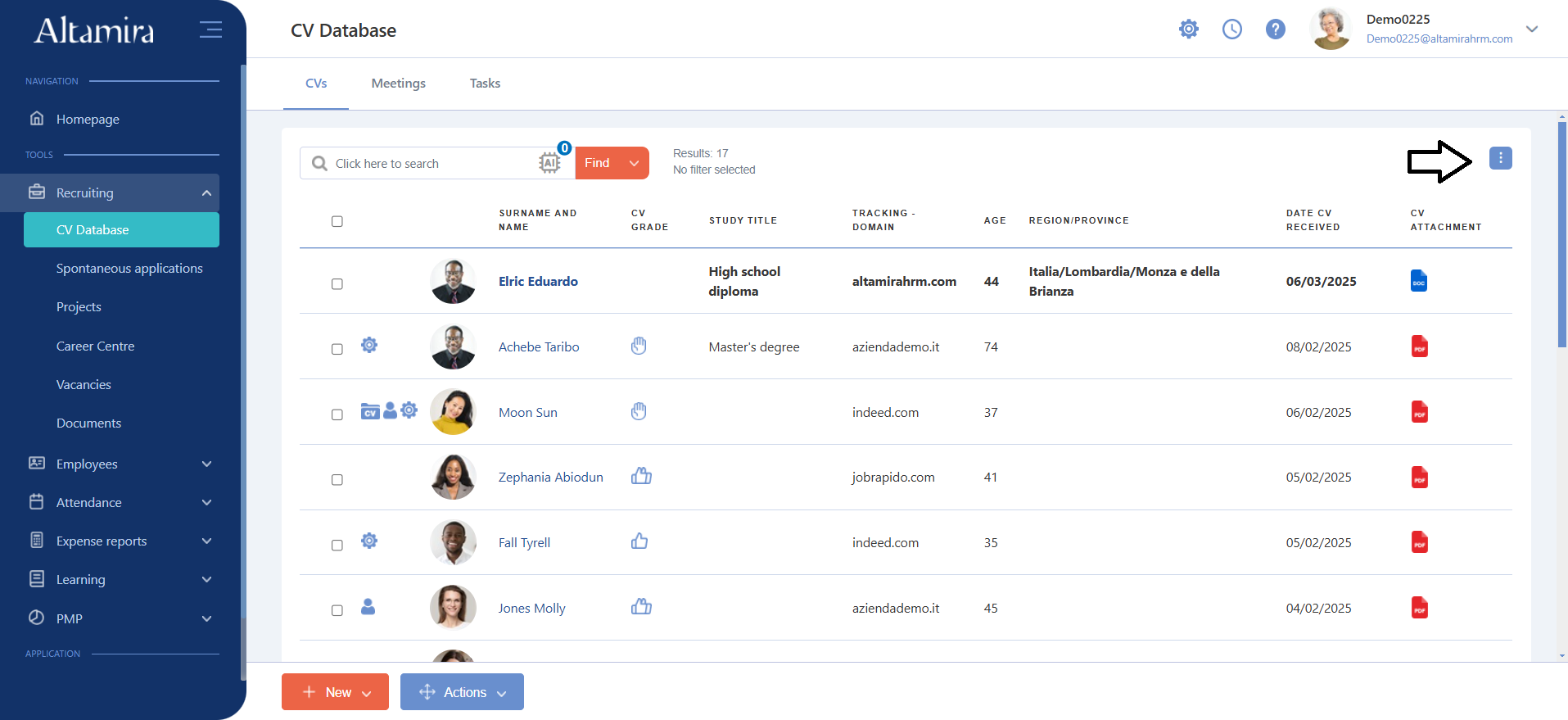Select Moon Sun's row checkbox
The image size is (1568, 720).
(337, 414)
